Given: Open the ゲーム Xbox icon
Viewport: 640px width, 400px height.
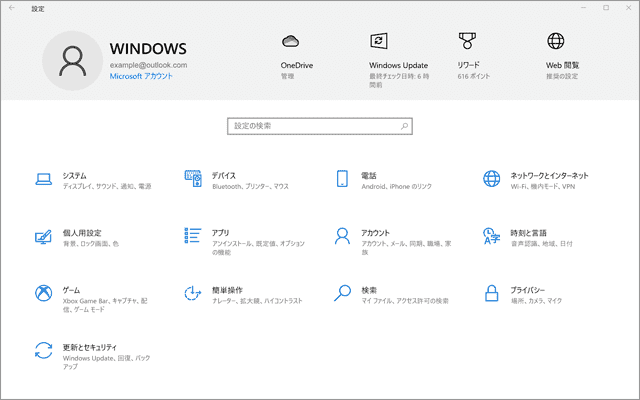Looking at the screenshot, I should point(43,293).
